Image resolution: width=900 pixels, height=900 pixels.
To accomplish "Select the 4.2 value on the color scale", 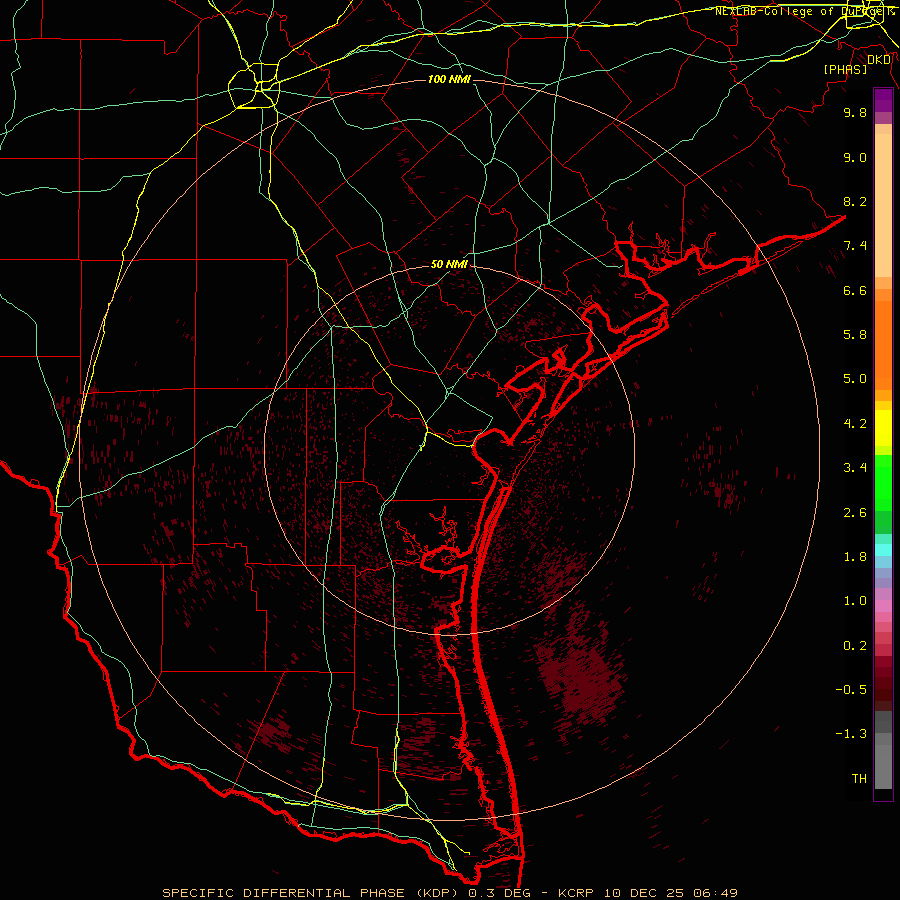I will 855,424.
